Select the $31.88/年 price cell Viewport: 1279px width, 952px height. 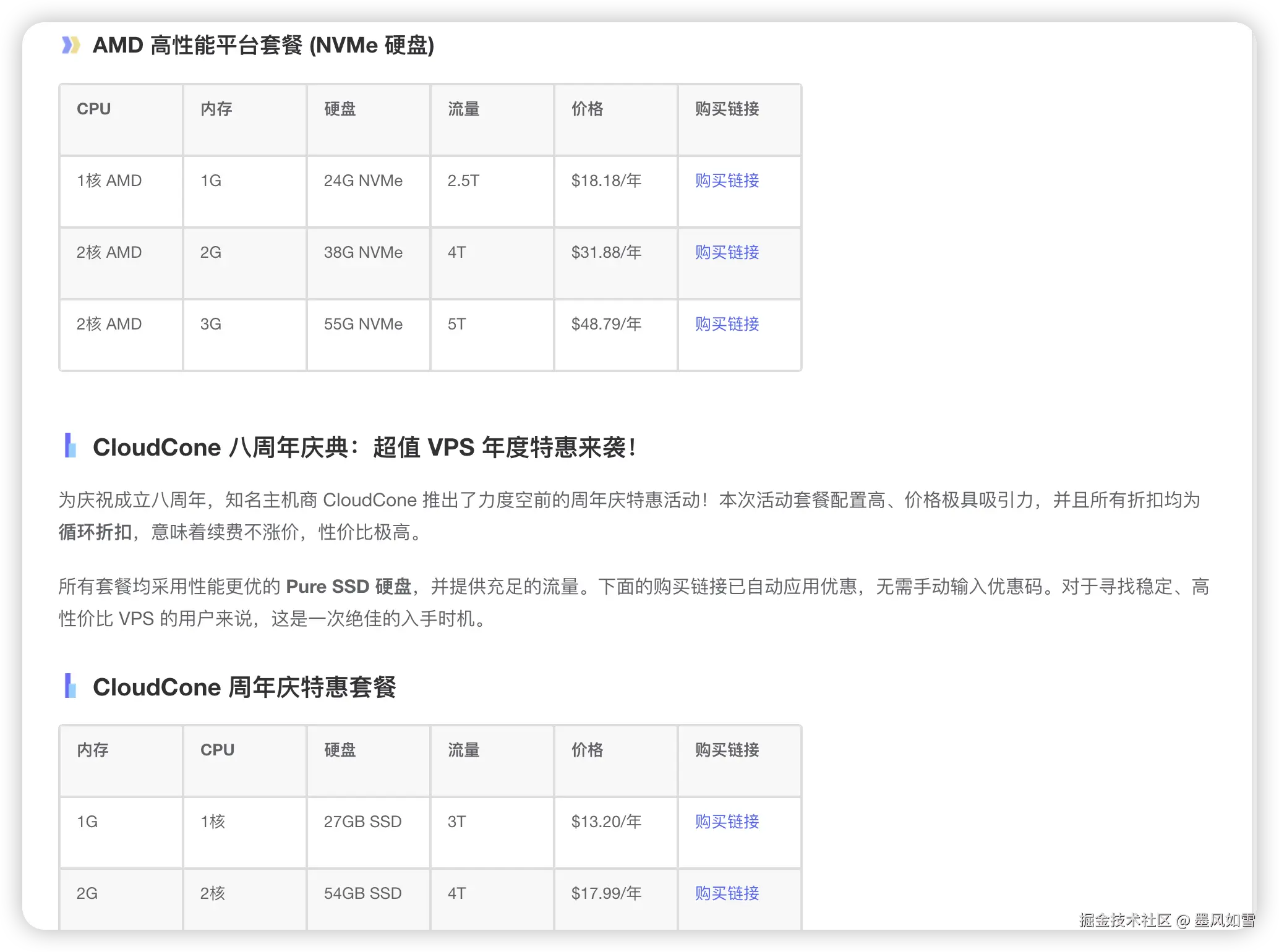point(616,263)
